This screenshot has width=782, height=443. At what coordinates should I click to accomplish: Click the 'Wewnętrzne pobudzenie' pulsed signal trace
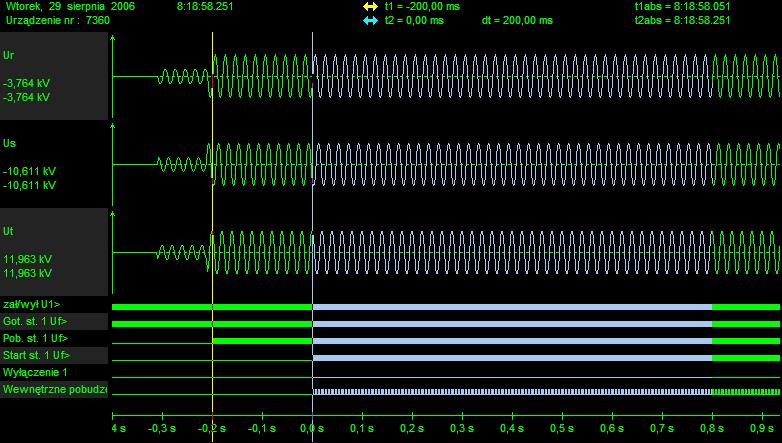point(546,392)
